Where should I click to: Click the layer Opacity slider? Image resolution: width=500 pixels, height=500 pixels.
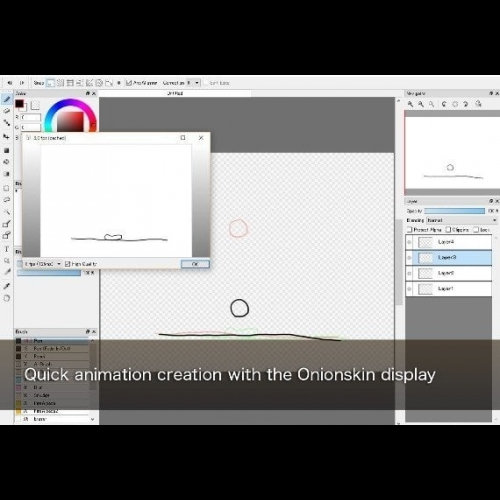coord(455,211)
